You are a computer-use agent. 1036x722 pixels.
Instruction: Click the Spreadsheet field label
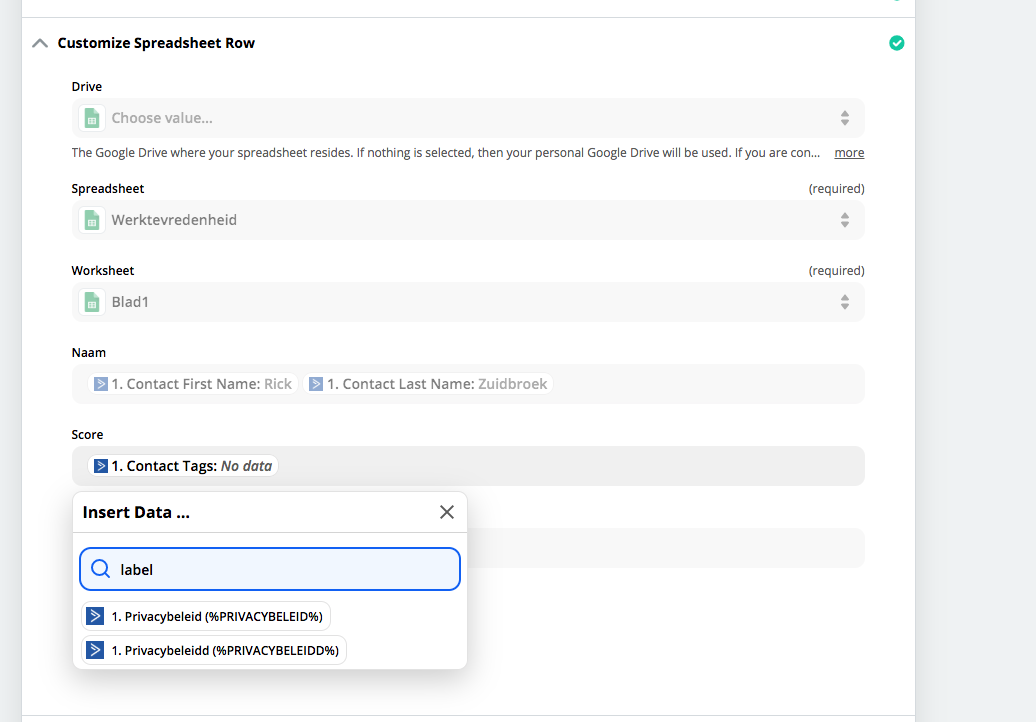[x=108, y=189]
